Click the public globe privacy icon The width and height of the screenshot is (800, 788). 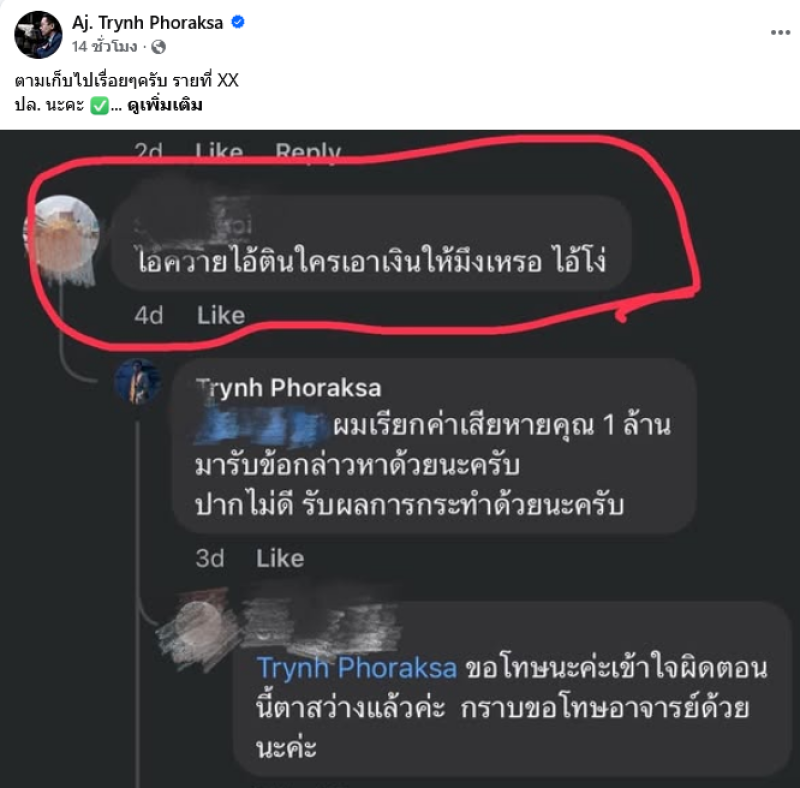coord(159,47)
